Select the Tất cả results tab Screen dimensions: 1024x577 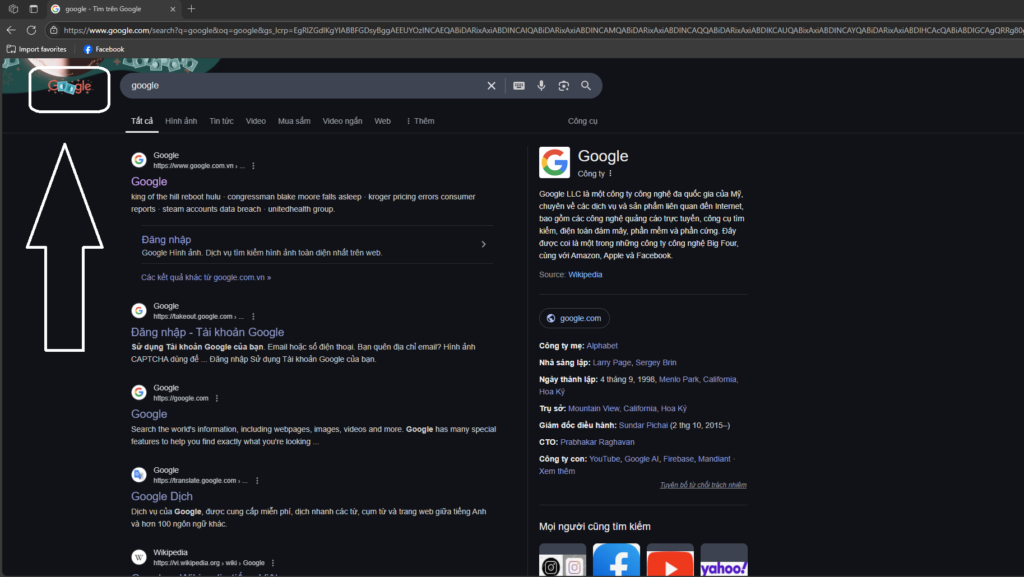pyautogui.click(x=142, y=121)
